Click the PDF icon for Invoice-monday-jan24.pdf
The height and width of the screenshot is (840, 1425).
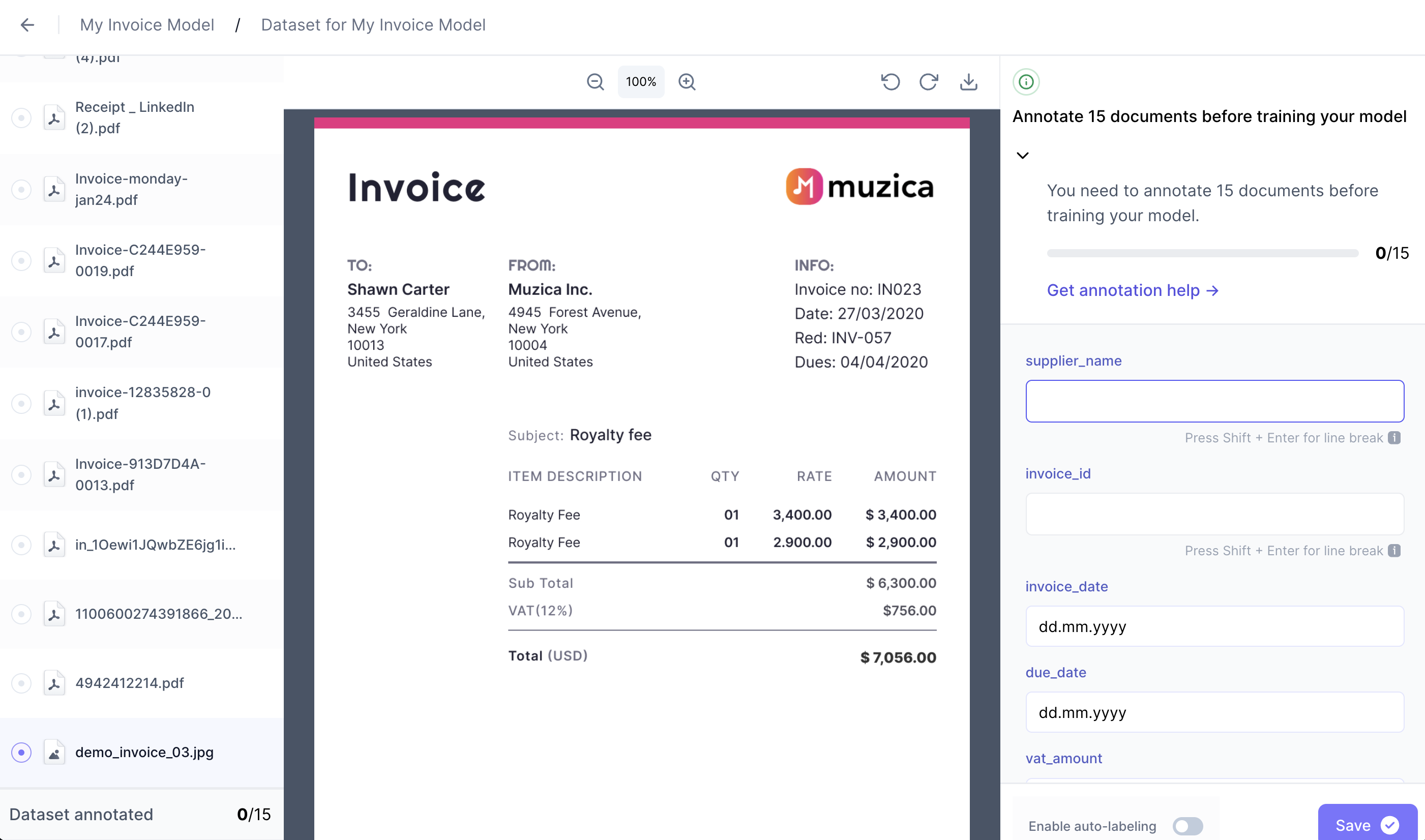click(54, 189)
